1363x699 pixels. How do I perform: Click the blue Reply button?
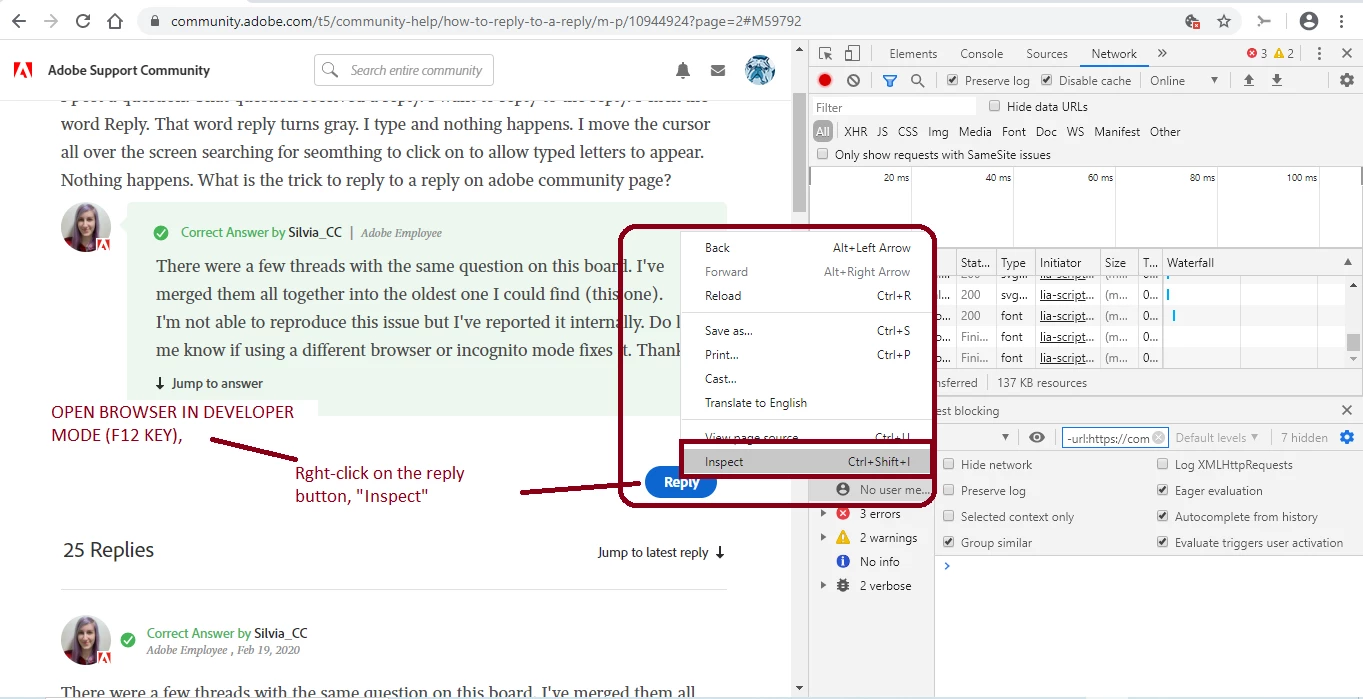(x=681, y=482)
